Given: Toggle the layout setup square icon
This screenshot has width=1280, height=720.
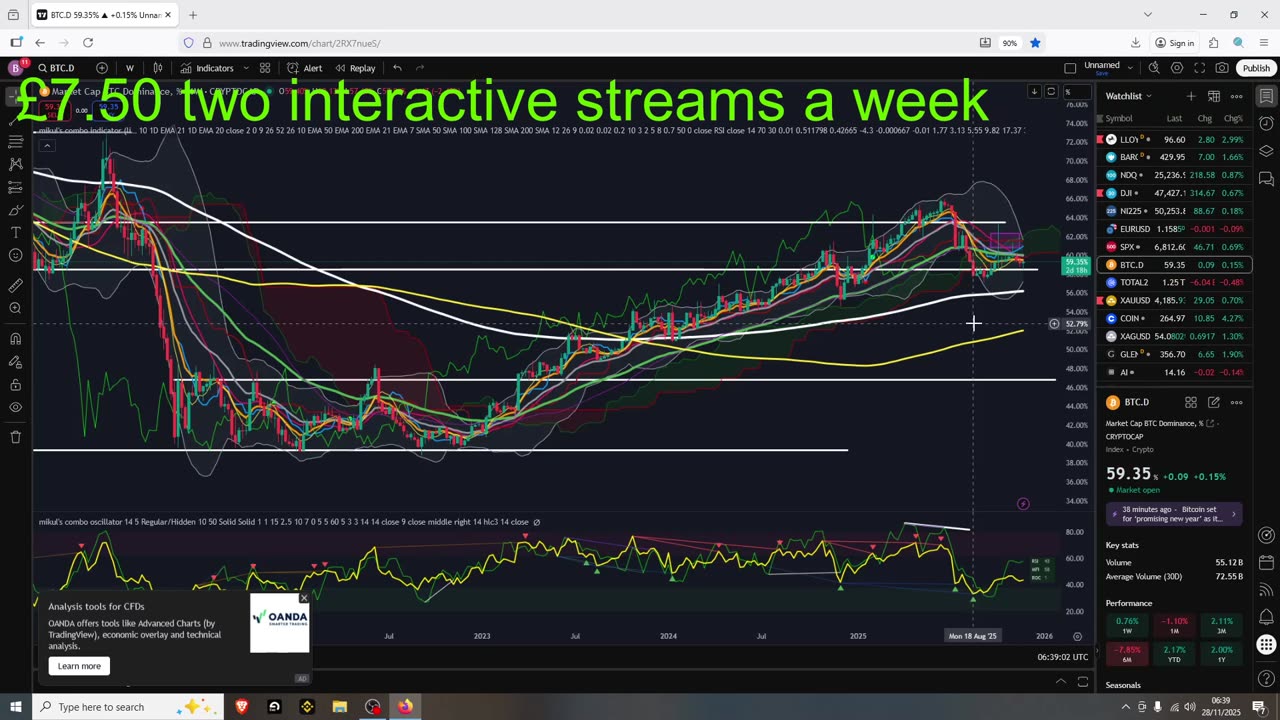Looking at the screenshot, I should coord(1070,68).
